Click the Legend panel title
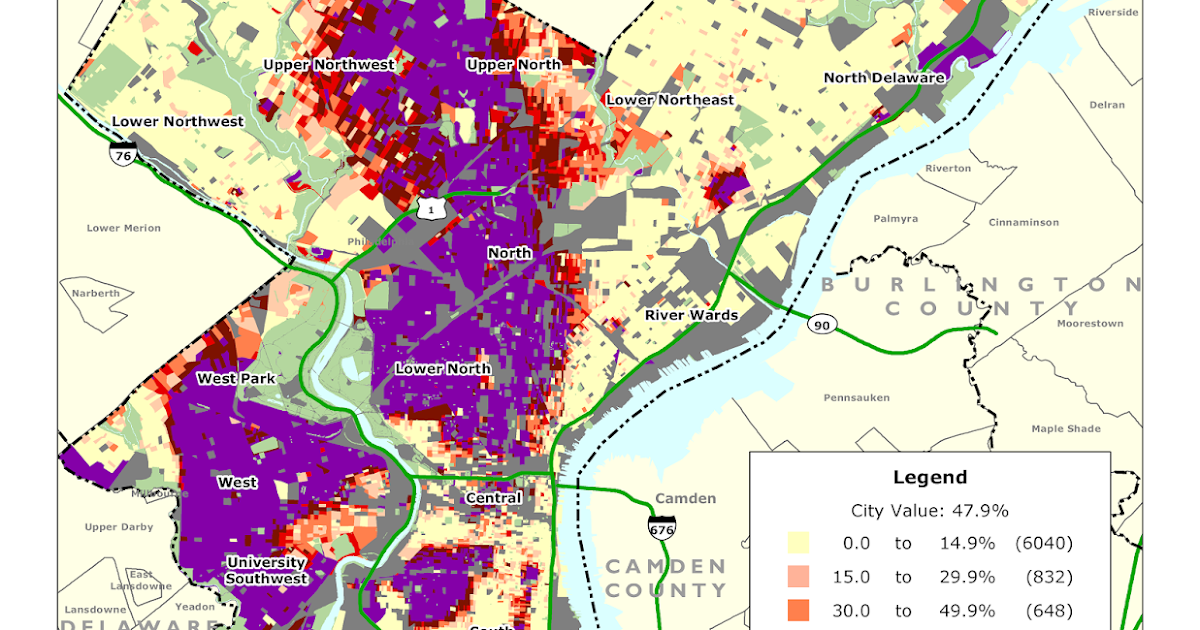The image size is (1200, 630). coord(931,477)
